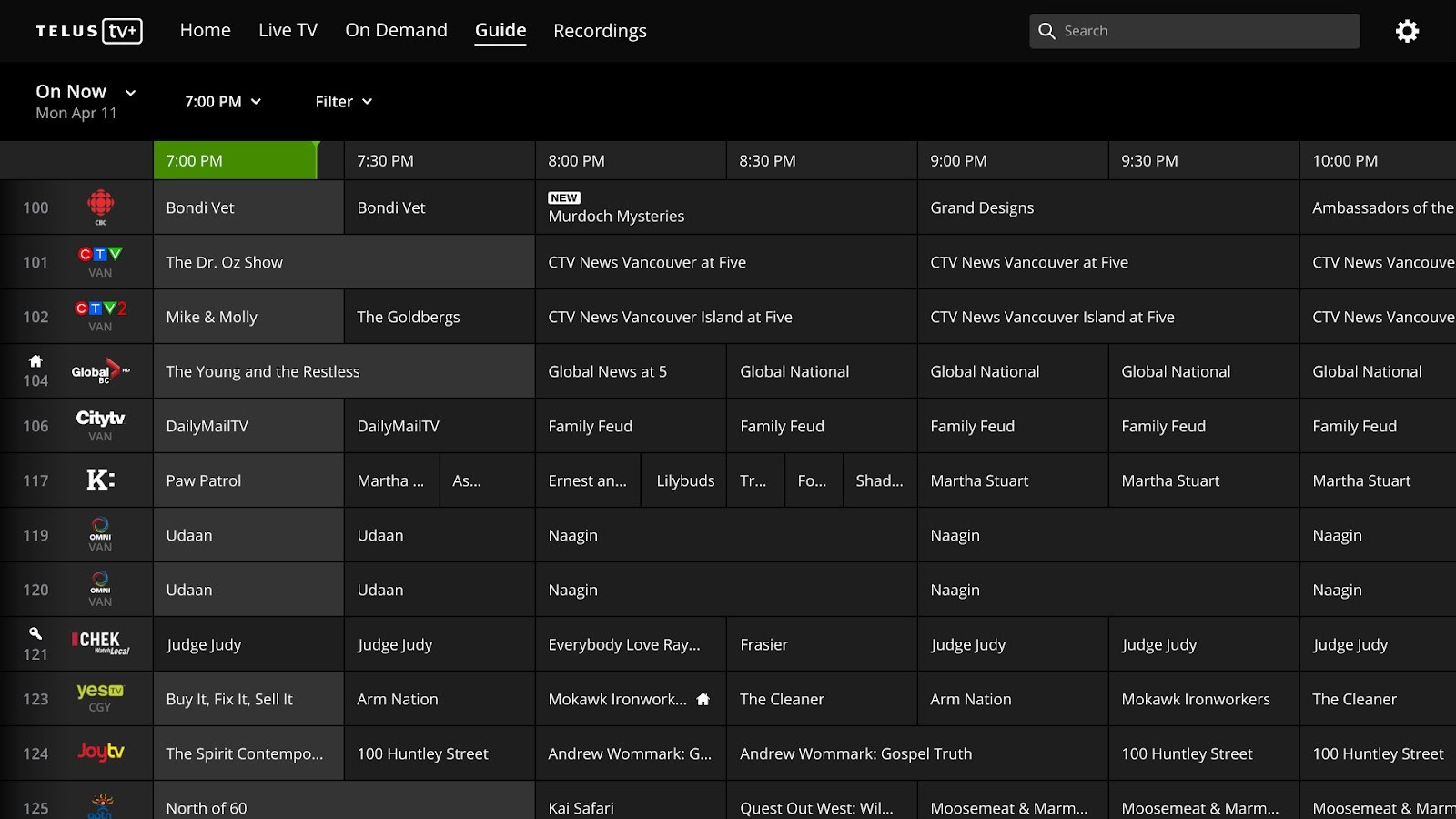This screenshot has height=819, width=1456.
Task: Select The Cleaner at 8:30 PM
Action: [822, 699]
